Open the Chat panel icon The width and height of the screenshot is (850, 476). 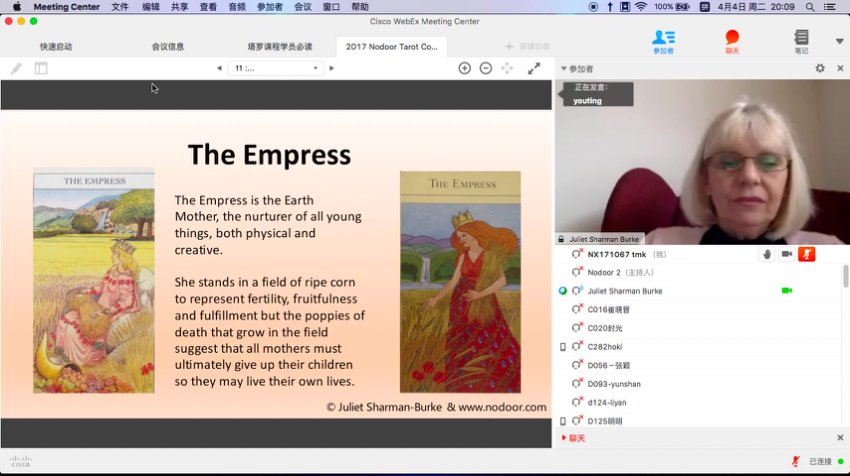tap(732, 42)
